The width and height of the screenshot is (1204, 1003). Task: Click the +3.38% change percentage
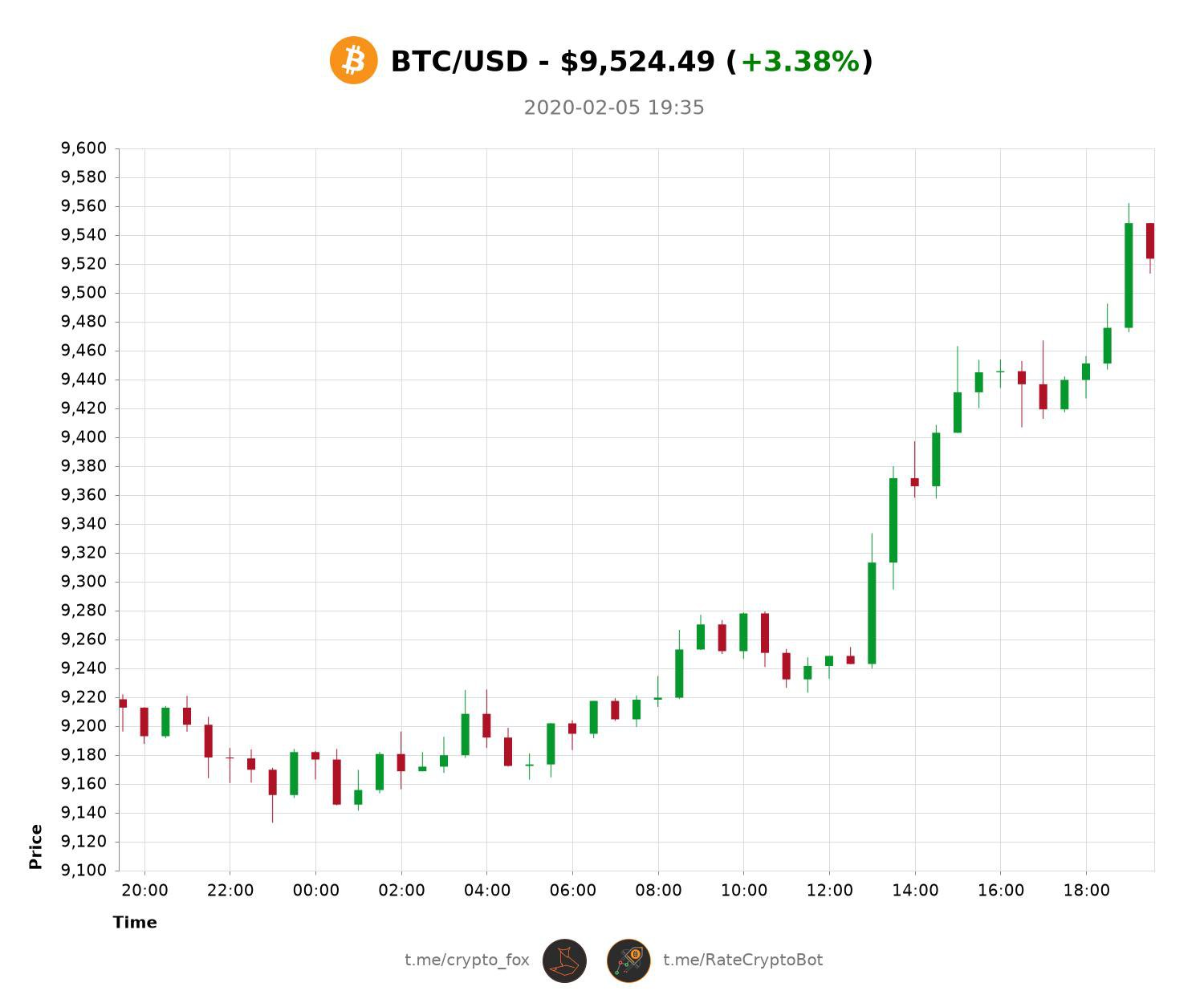799,62
